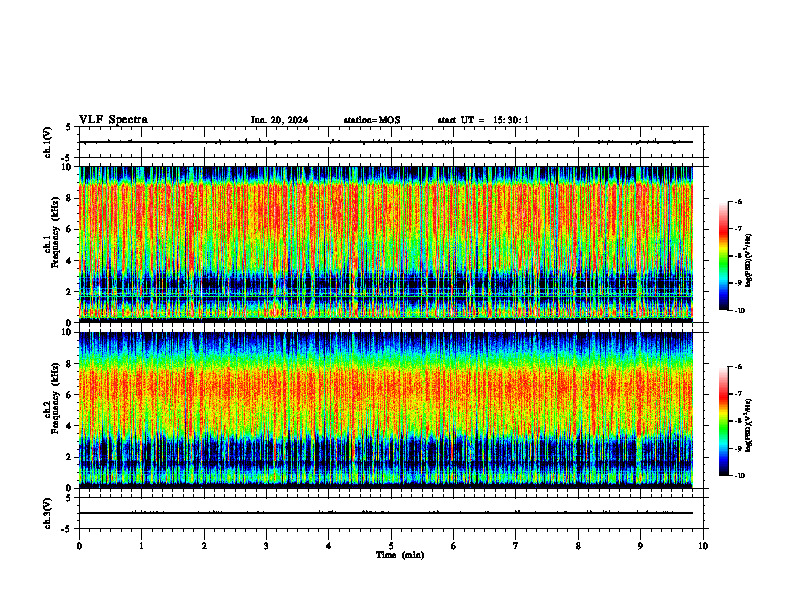Click the "ch.1(V)" waveform axis label

(x=47, y=142)
